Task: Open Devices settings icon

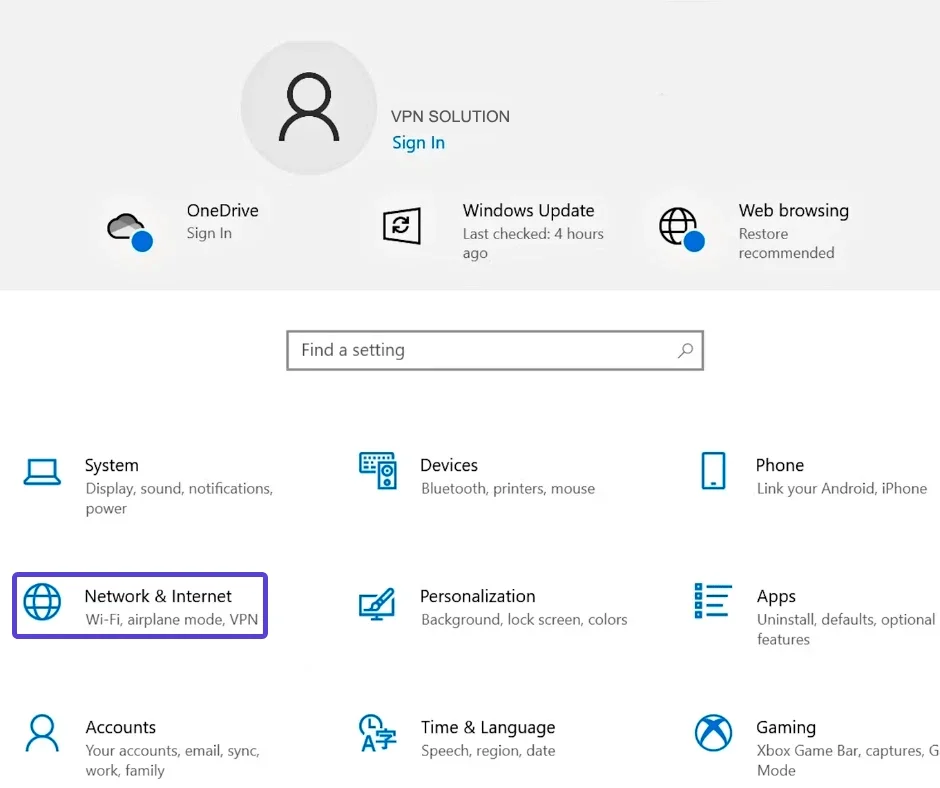Action: coord(378,470)
